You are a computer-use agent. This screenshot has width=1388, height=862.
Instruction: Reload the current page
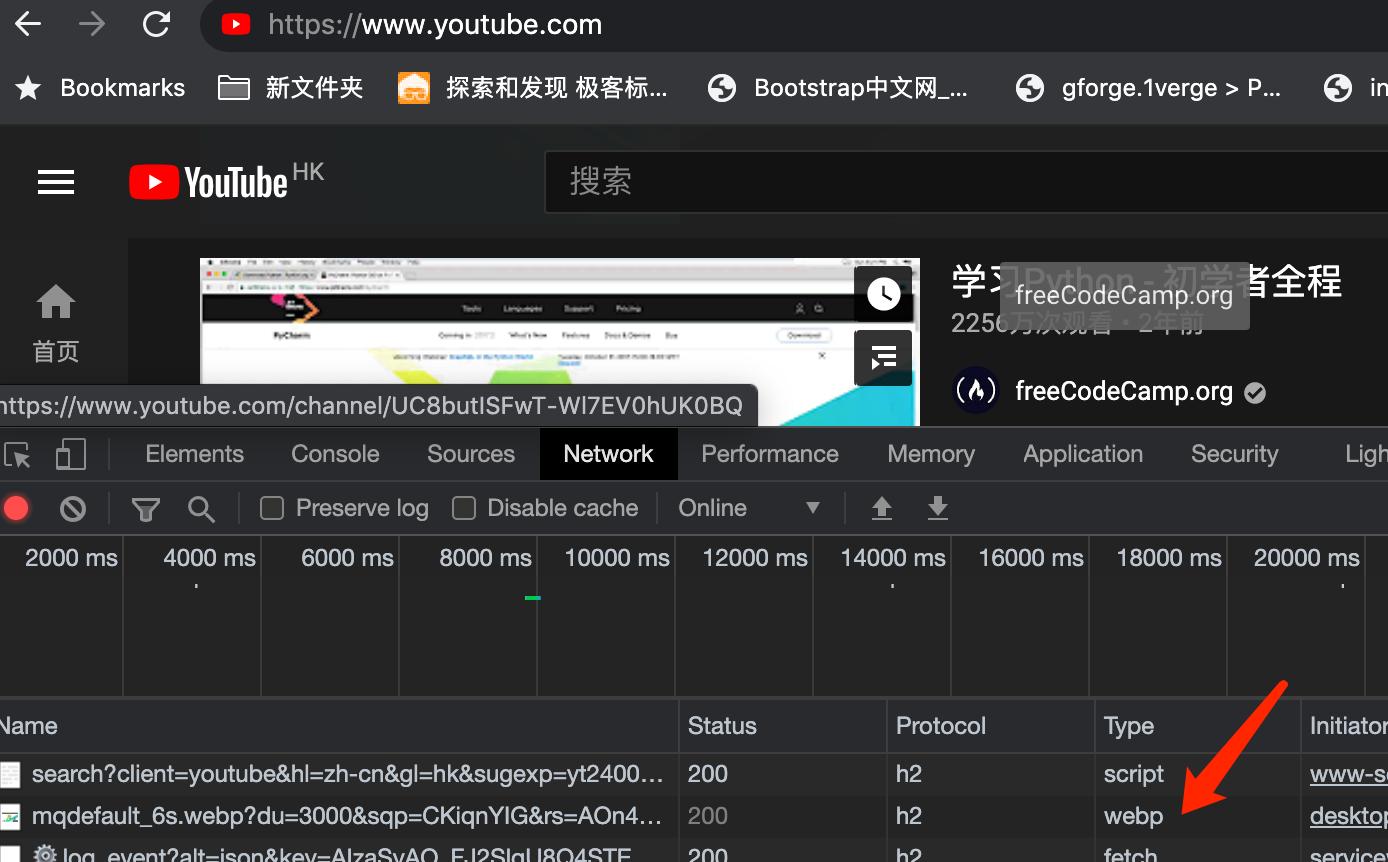pyautogui.click(x=156, y=24)
